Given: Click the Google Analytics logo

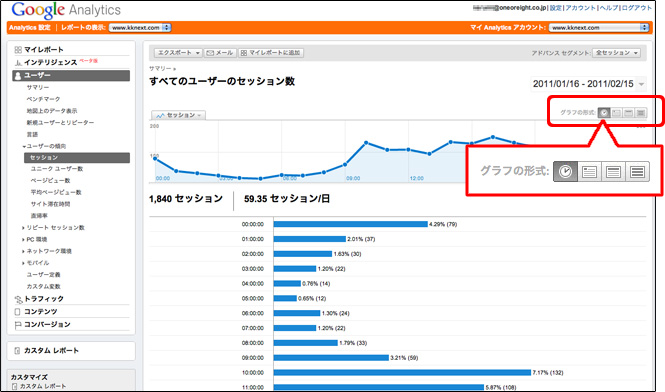Looking at the screenshot, I should [66, 10].
